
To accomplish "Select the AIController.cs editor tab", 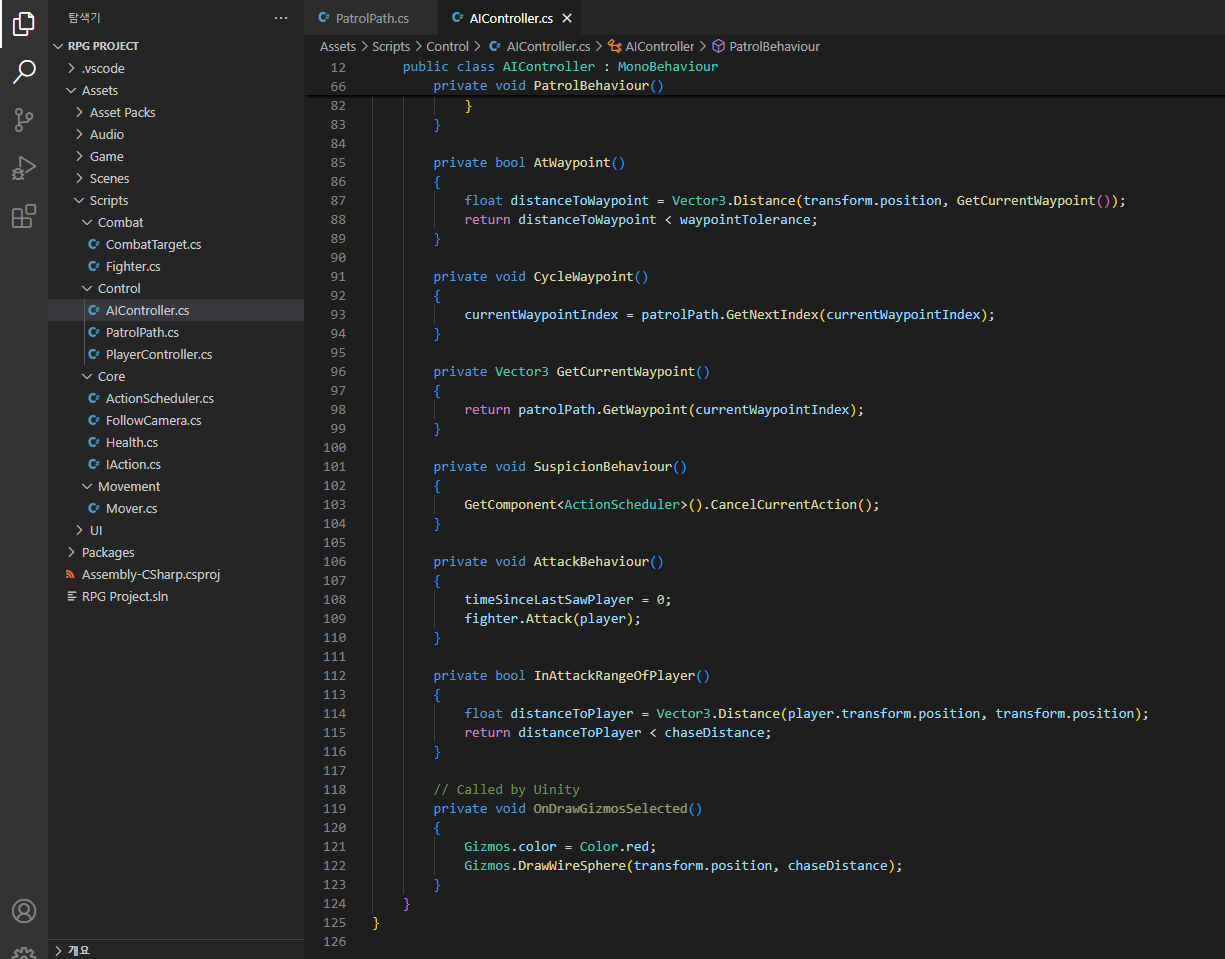I will (510, 18).
